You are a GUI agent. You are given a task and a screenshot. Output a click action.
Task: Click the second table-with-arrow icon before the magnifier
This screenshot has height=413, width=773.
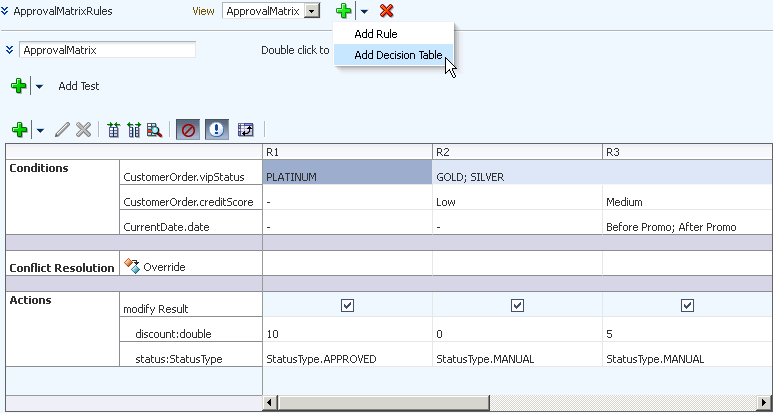coord(134,130)
